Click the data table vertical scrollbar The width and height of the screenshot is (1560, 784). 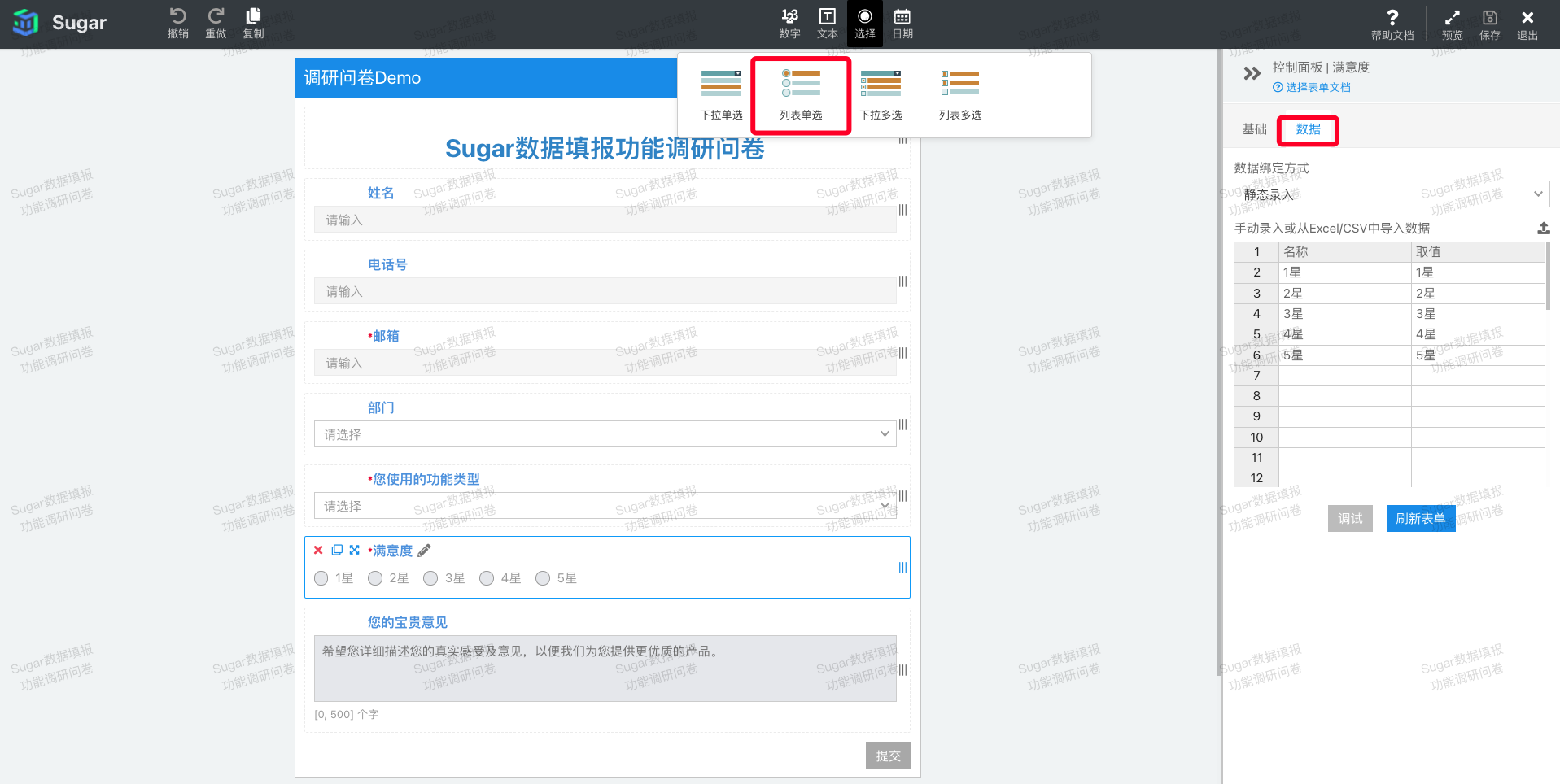point(1548,277)
